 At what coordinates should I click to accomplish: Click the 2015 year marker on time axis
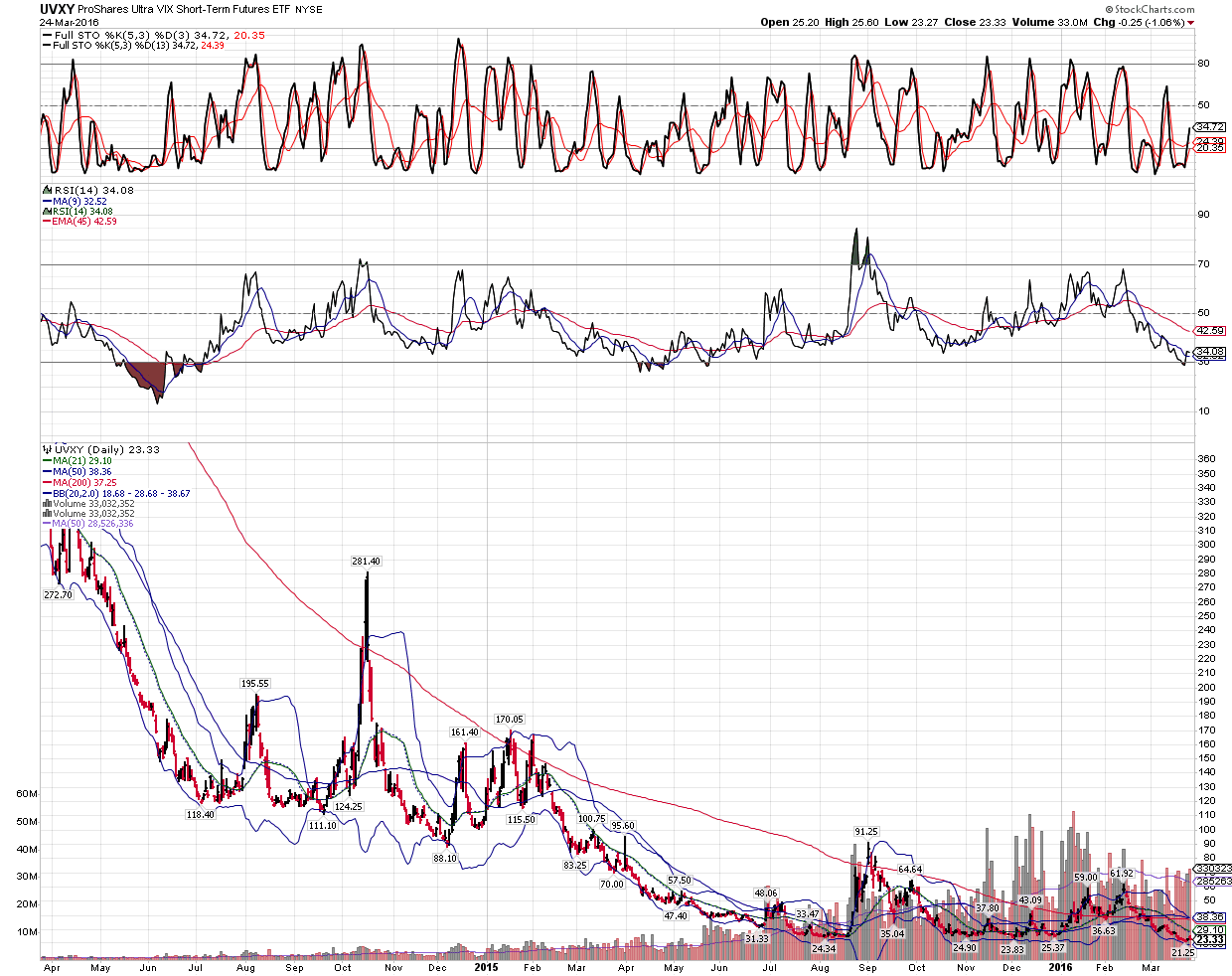click(x=486, y=966)
